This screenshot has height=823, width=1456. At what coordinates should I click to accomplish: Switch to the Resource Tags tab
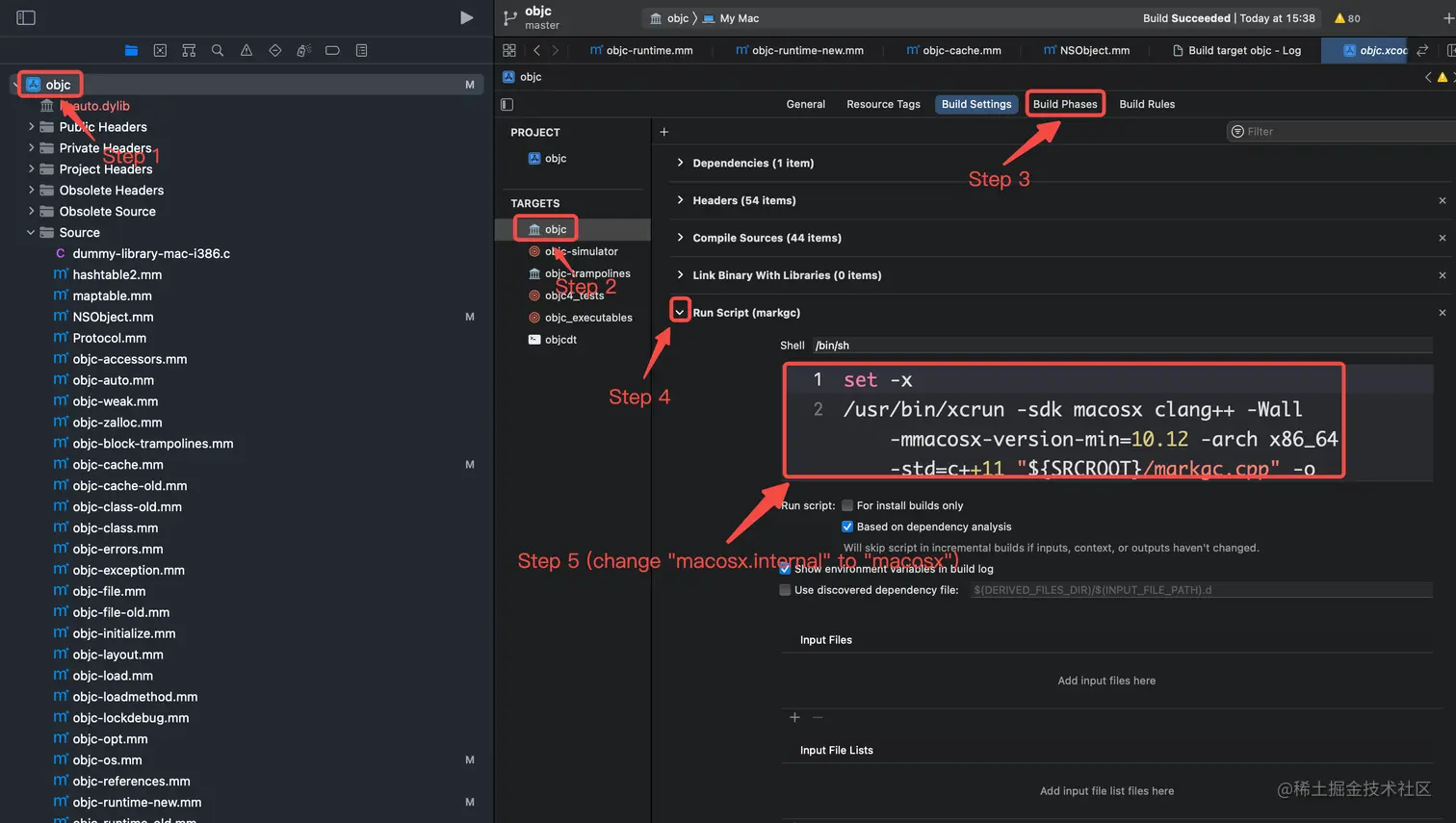(883, 104)
